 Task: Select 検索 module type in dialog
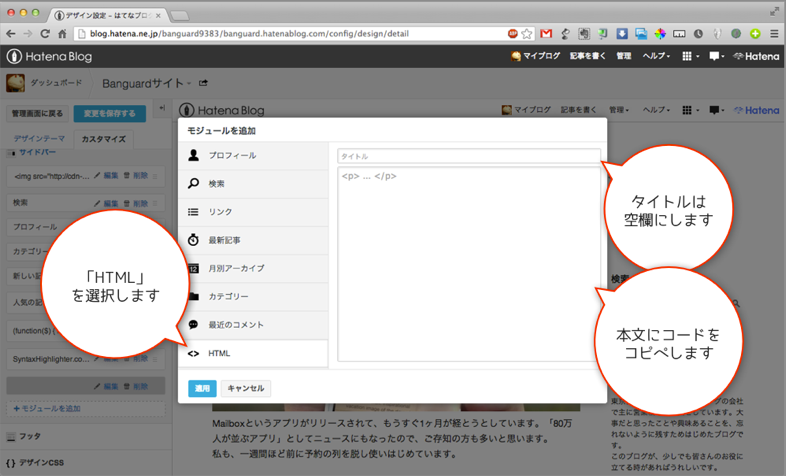pos(253,183)
